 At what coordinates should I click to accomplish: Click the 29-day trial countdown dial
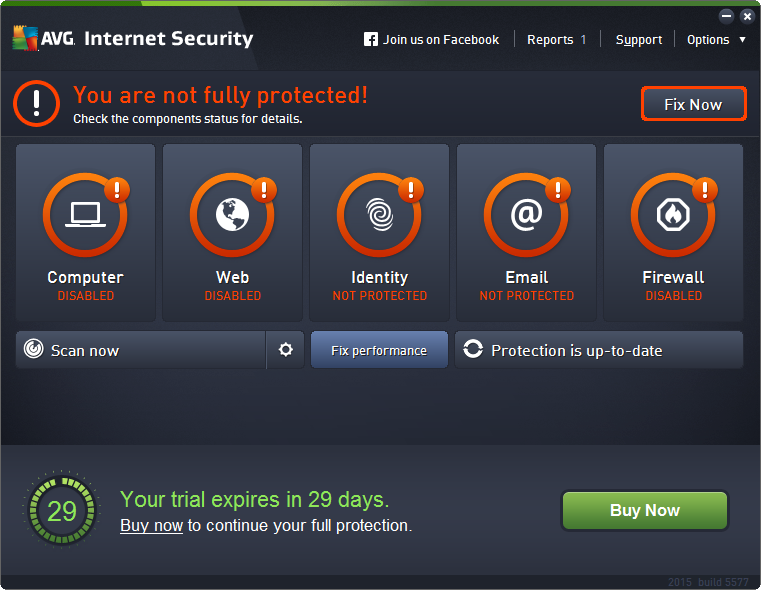click(x=61, y=511)
